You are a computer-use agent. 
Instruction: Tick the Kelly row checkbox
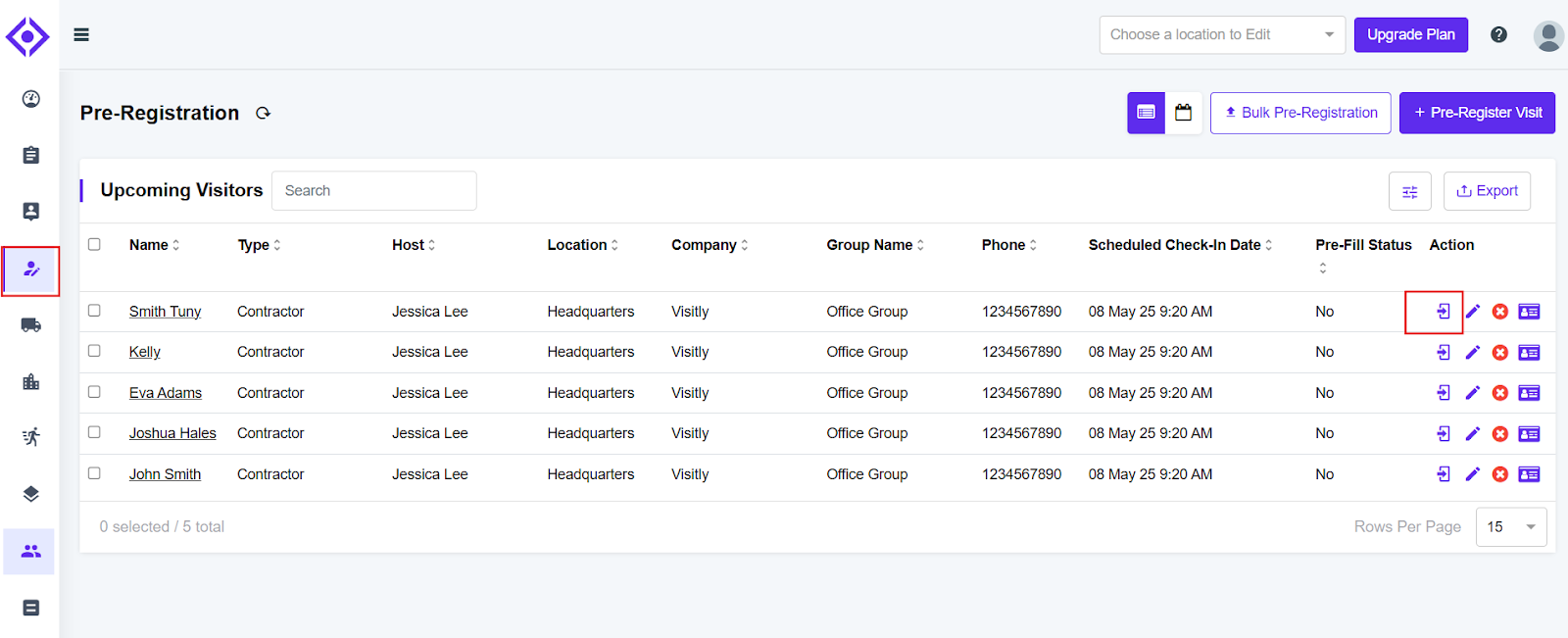click(x=94, y=351)
